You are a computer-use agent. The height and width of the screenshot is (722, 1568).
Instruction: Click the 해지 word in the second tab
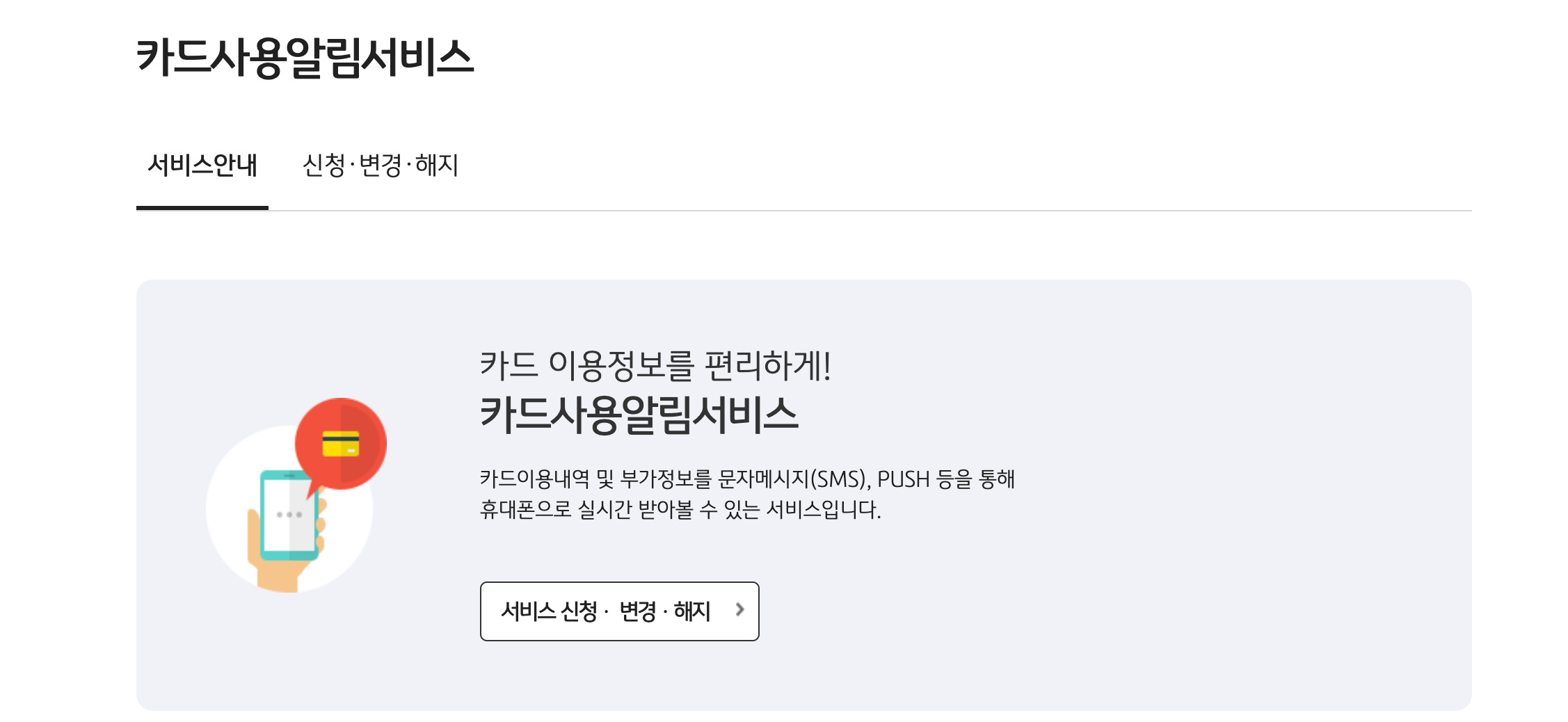[437, 166]
